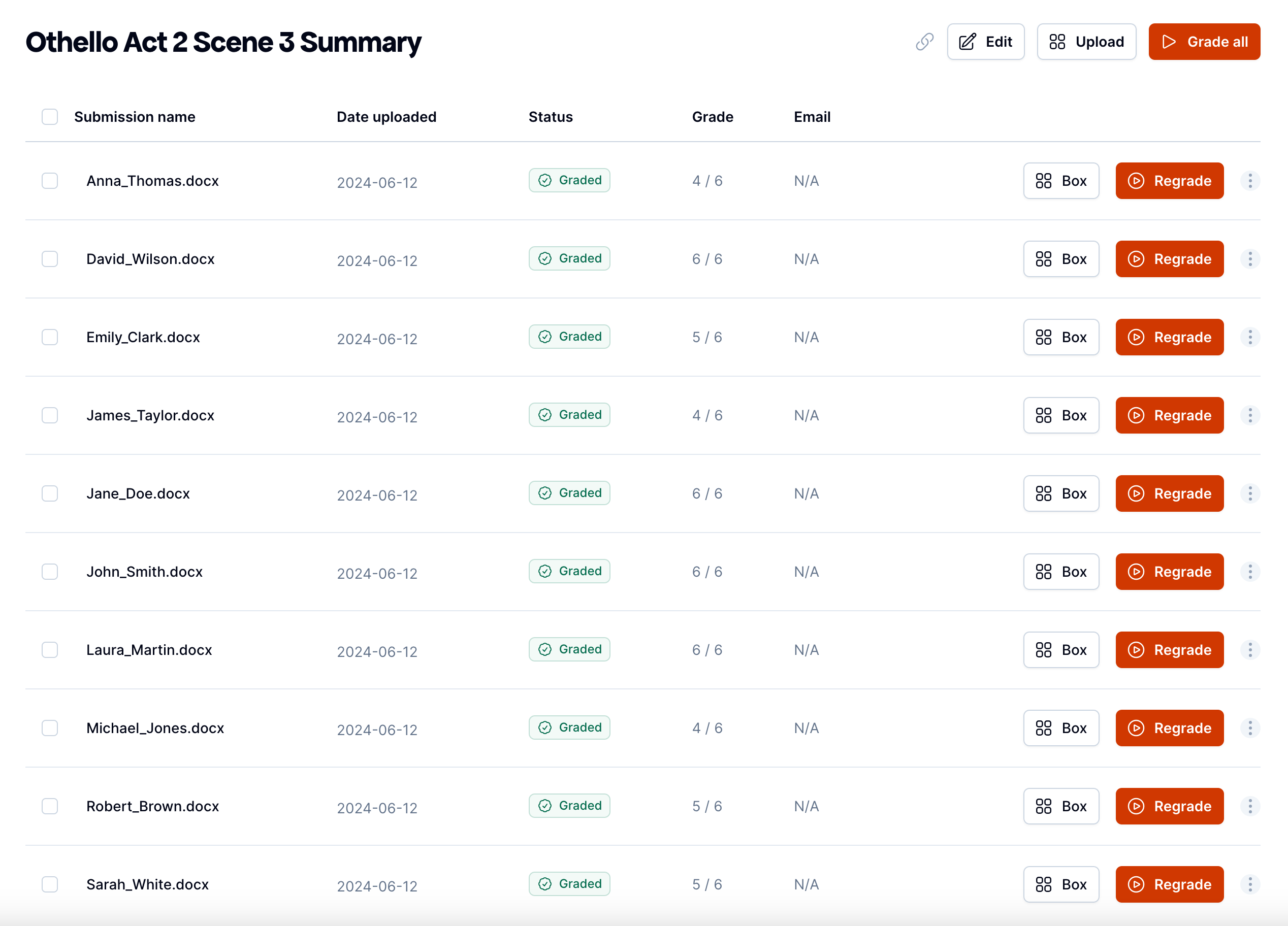Check the James_Taylor.docx checkbox
This screenshot has height=926, width=1288.
[x=50, y=415]
